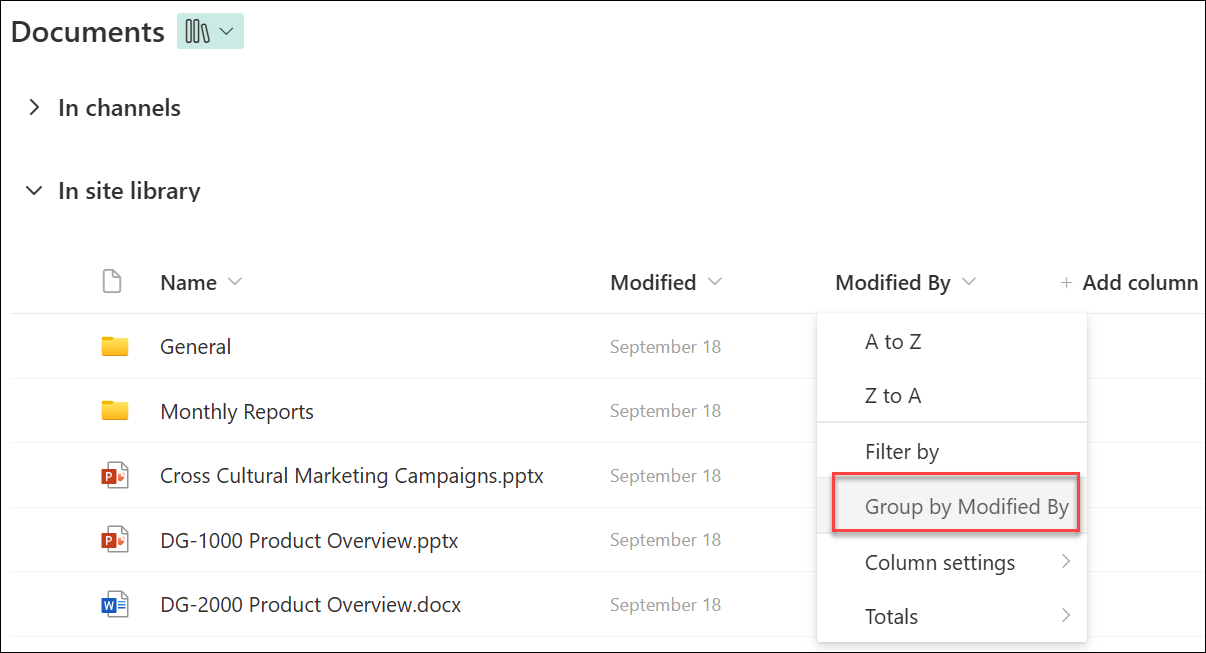
Task: Choose A to Z sorting
Action: 893,341
